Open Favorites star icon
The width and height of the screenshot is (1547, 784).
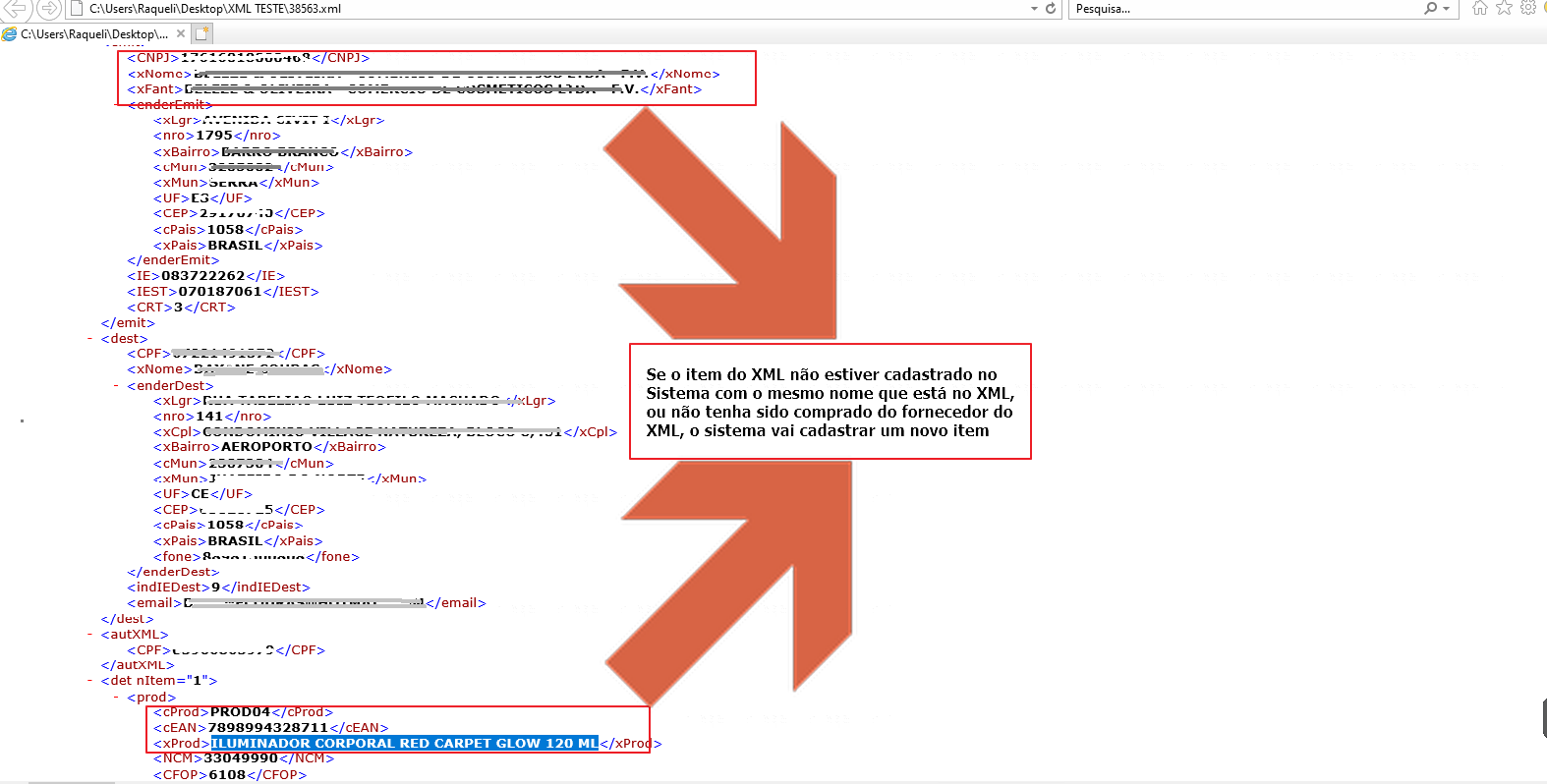click(x=1504, y=8)
